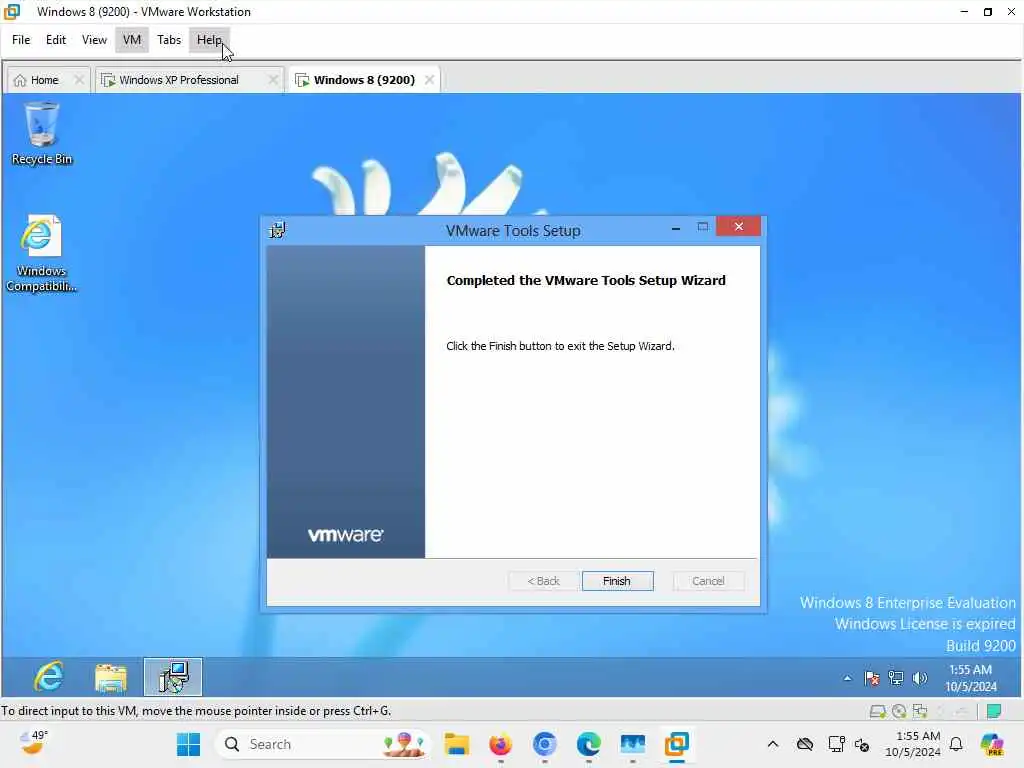Open the weather widget showing 49°
This screenshot has width=1024, height=768.
[34, 743]
